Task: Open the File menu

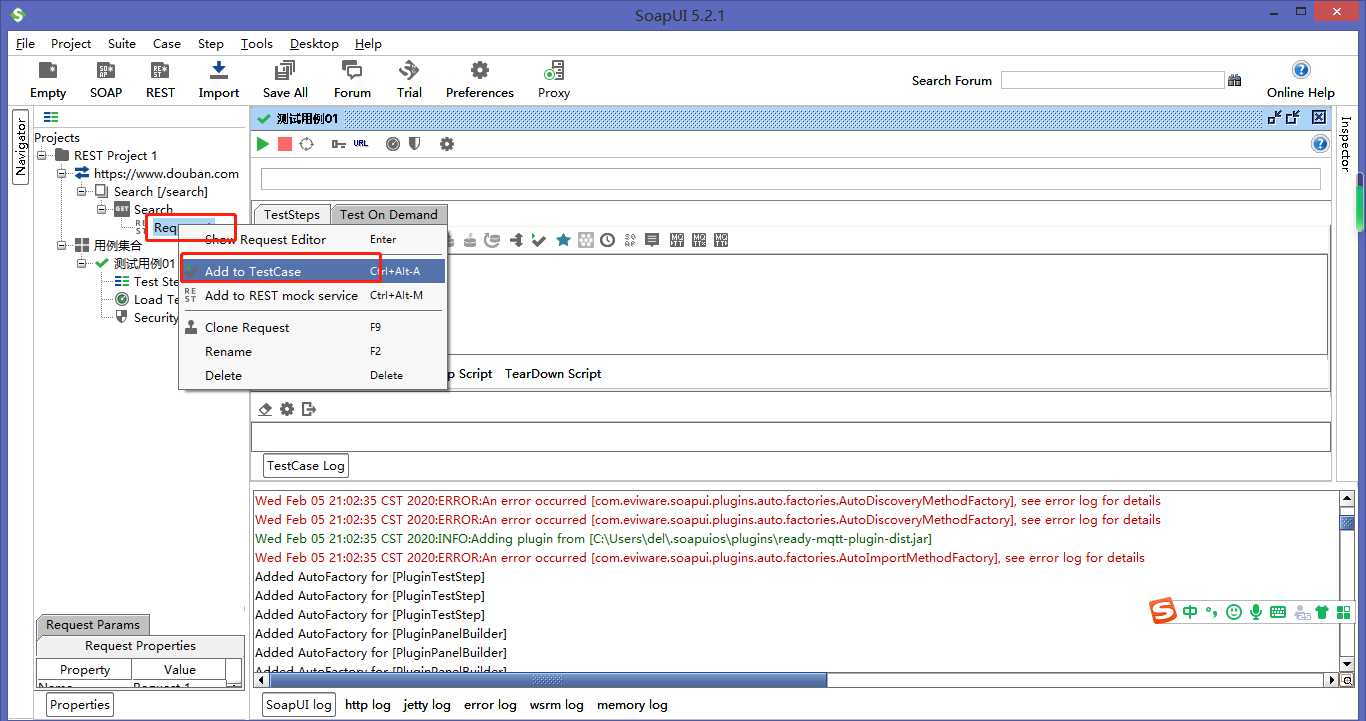Action: [26, 43]
